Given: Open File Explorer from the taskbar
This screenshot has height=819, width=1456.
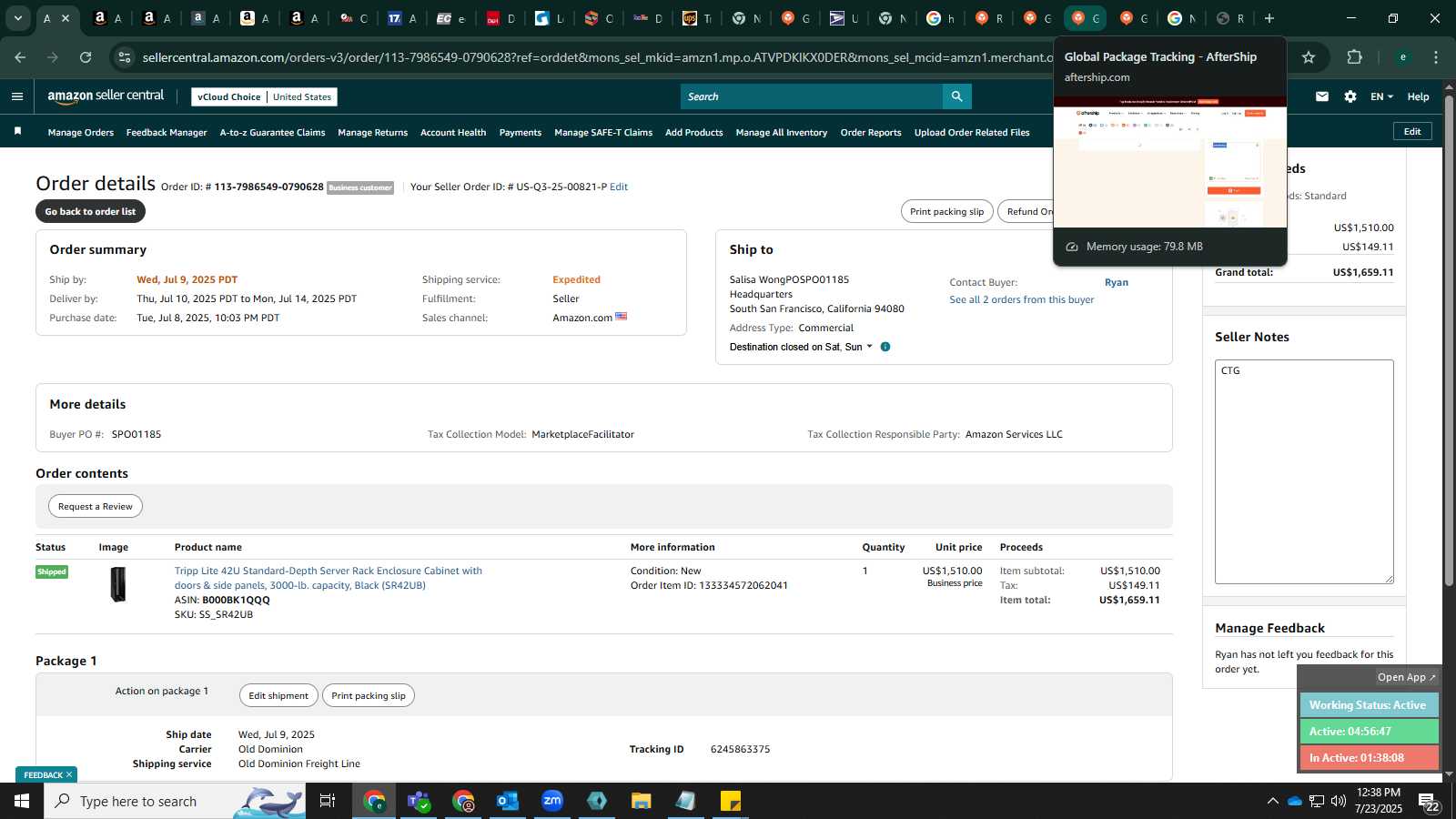Looking at the screenshot, I should [x=642, y=801].
